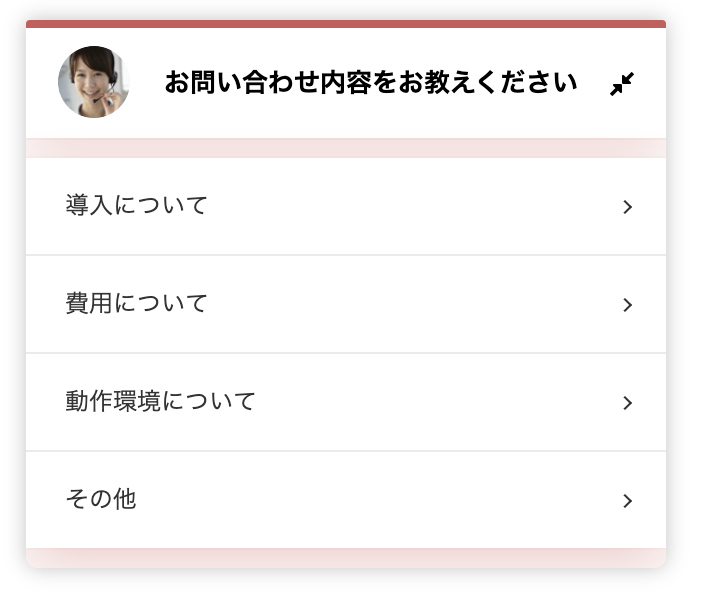Click the pink band below the header
This screenshot has height=596, width=704.
pyautogui.click(x=346, y=148)
